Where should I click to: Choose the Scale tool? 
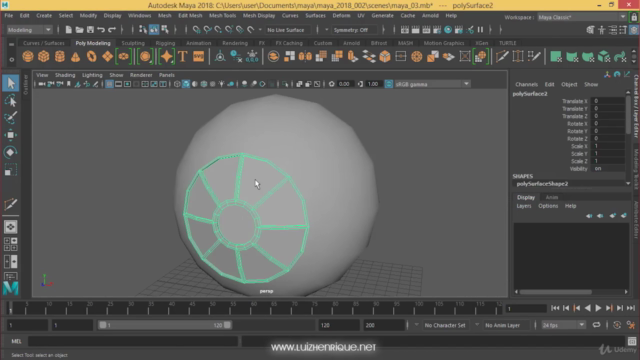(x=11, y=170)
